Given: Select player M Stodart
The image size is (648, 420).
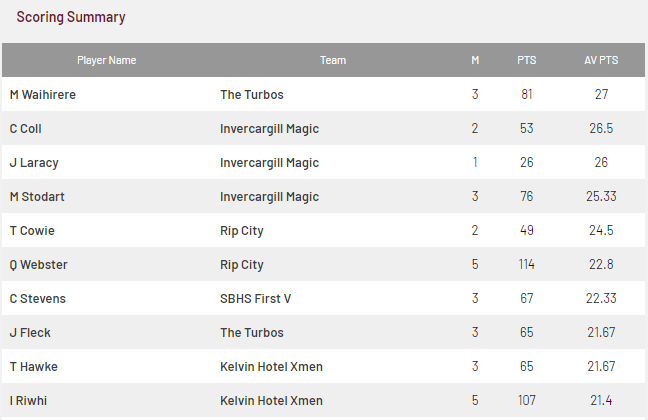Looking at the screenshot, I should tap(37, 197).
